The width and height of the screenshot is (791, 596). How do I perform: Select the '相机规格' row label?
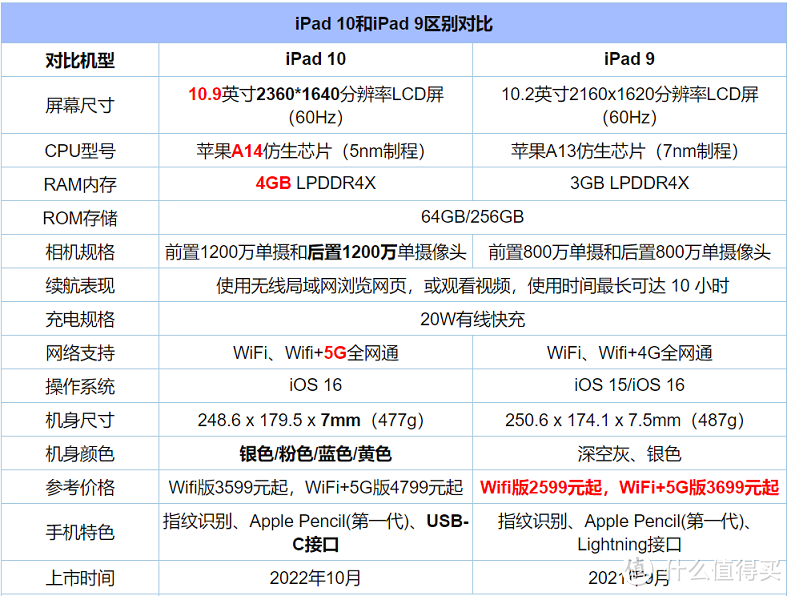(x=80, y=252)
